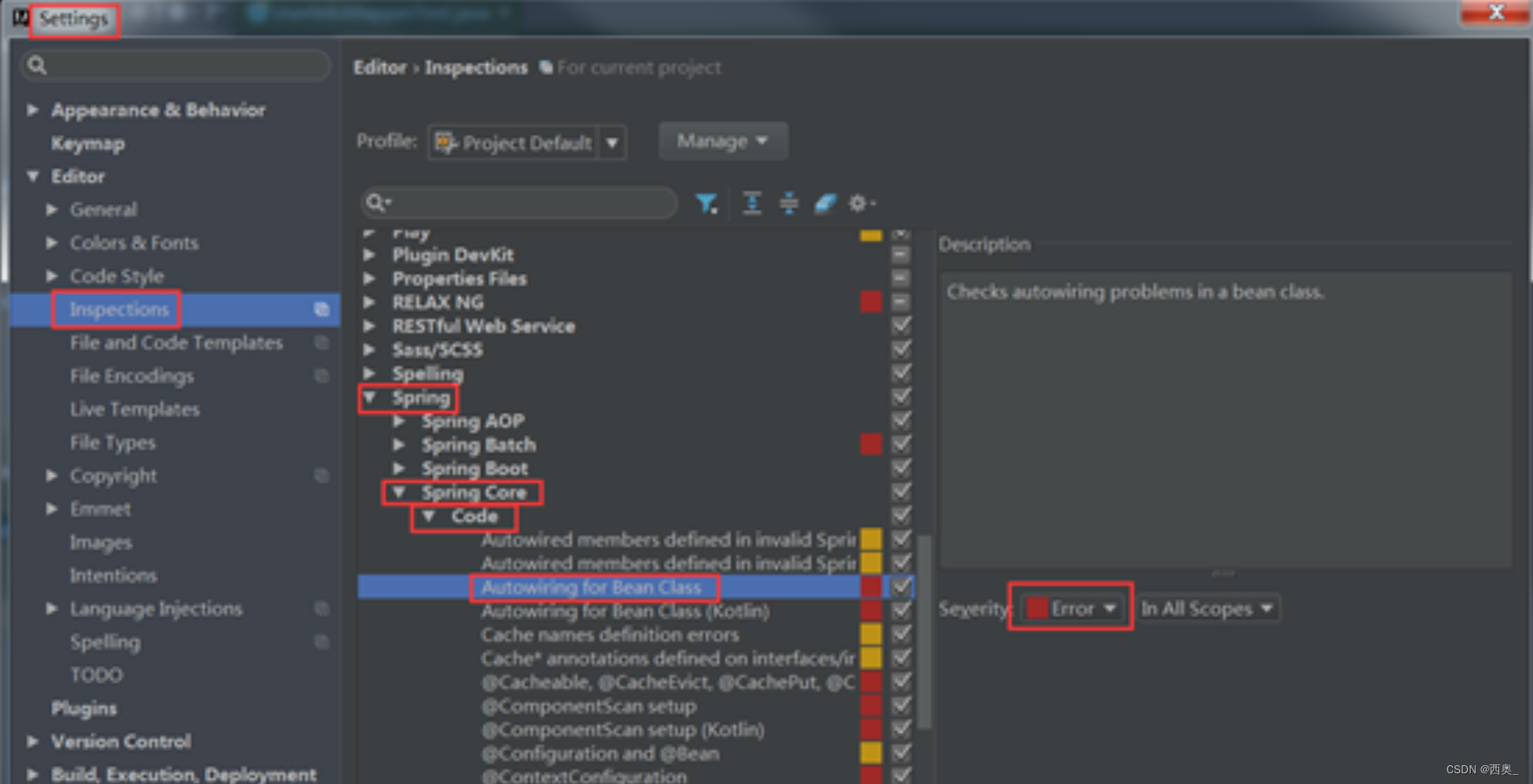Viewport: 1533px width, 784px height.
Task: Open the In All Scopes dropdown
Action: (x=1208, y=608)
